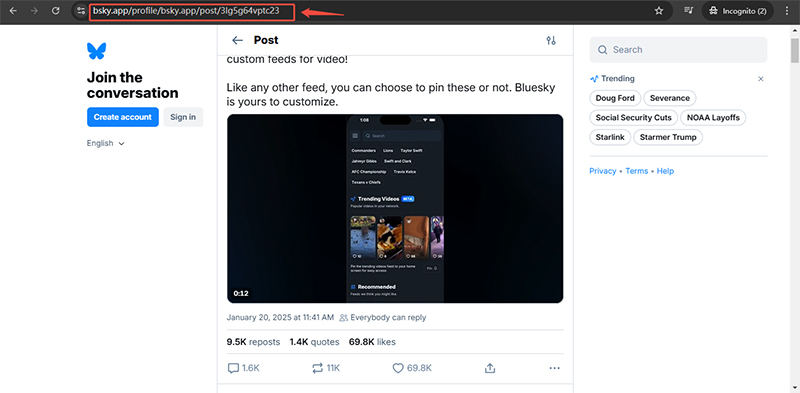Image resolution: width=800 pixels, height=393 pixels.
Task: Click the Trending heading icon
Action: pyautogui.click(x=594, y=79)
